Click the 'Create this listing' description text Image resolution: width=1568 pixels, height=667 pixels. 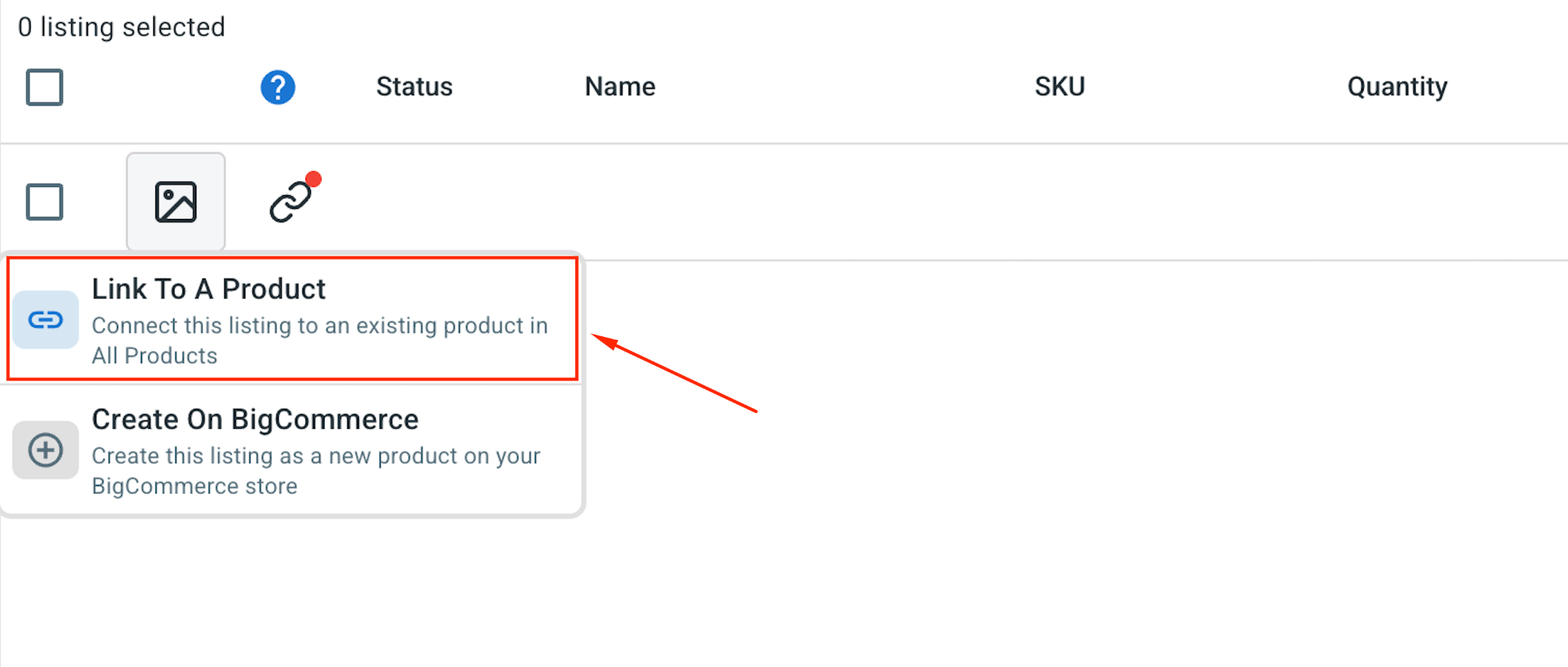tap(316, 471)
